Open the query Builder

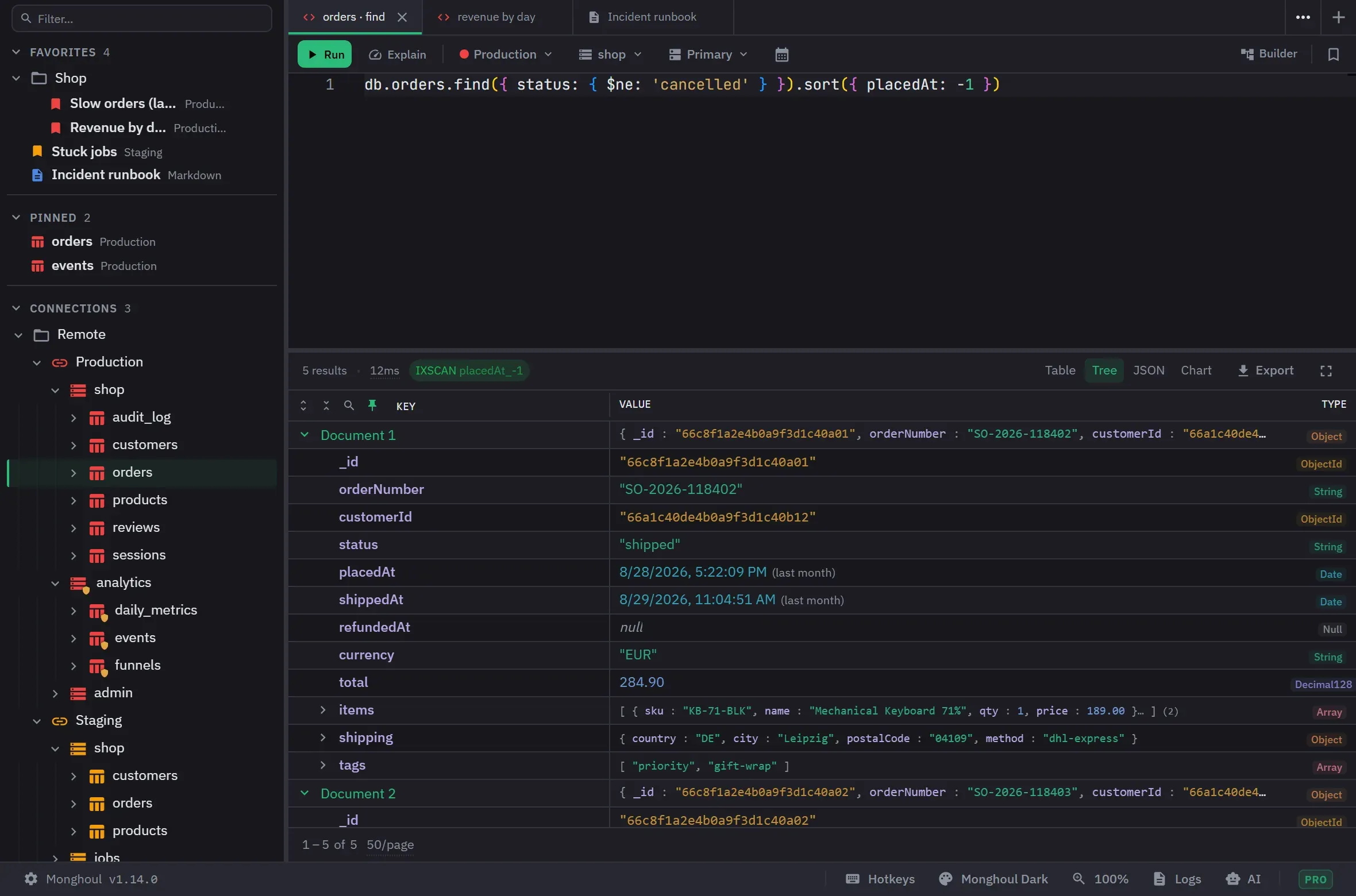pyautogui.click(x=1269, y=54)
